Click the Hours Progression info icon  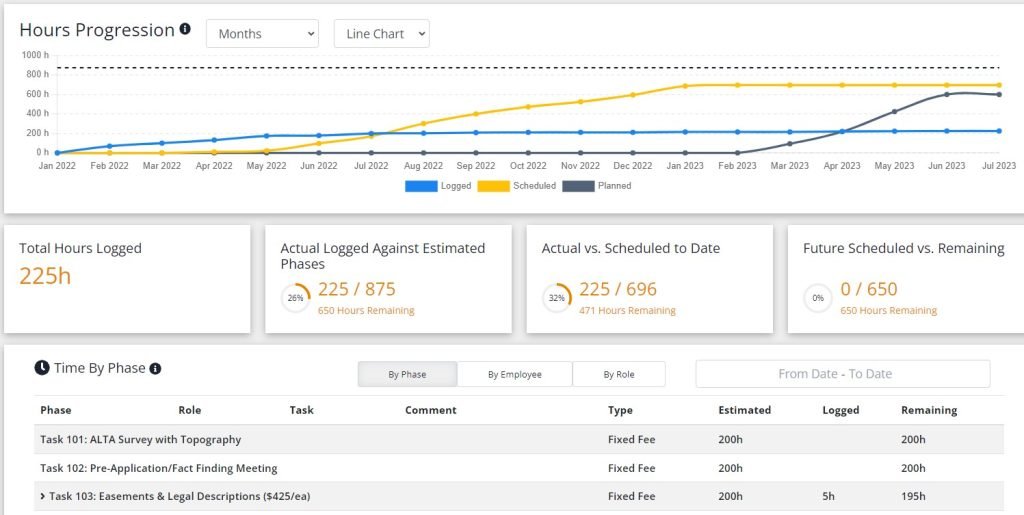pyautogui.click(x=185, y=29)
